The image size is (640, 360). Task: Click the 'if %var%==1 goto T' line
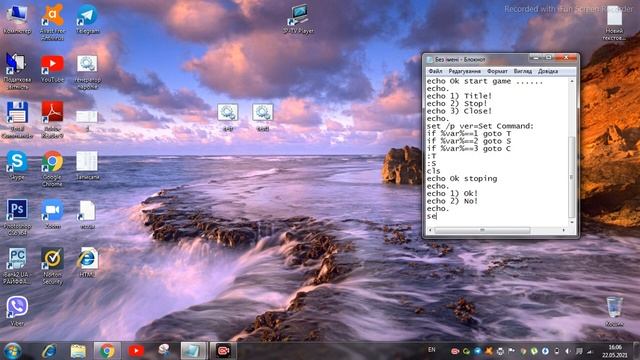[x=469, y=133]
